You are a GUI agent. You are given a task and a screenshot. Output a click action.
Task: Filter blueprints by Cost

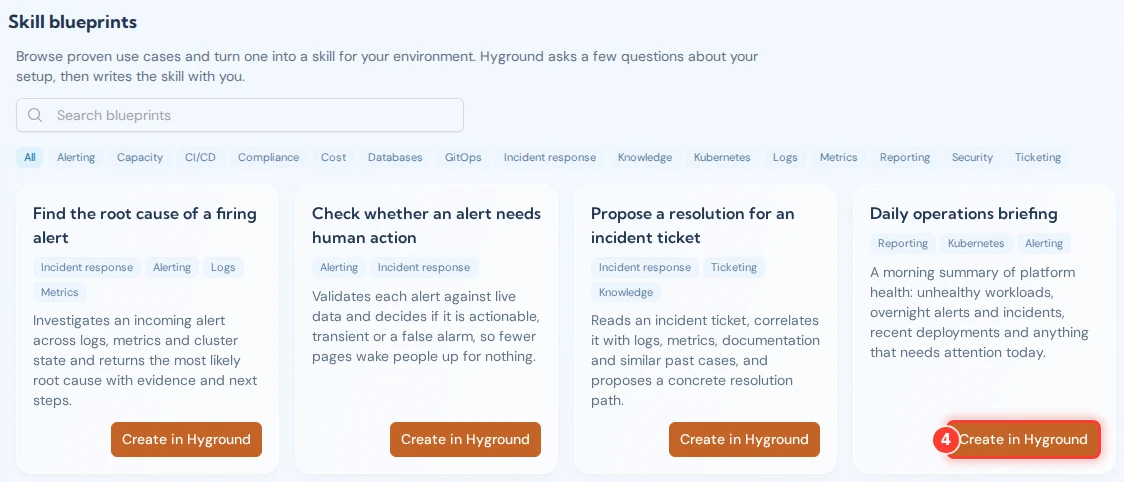333,157
